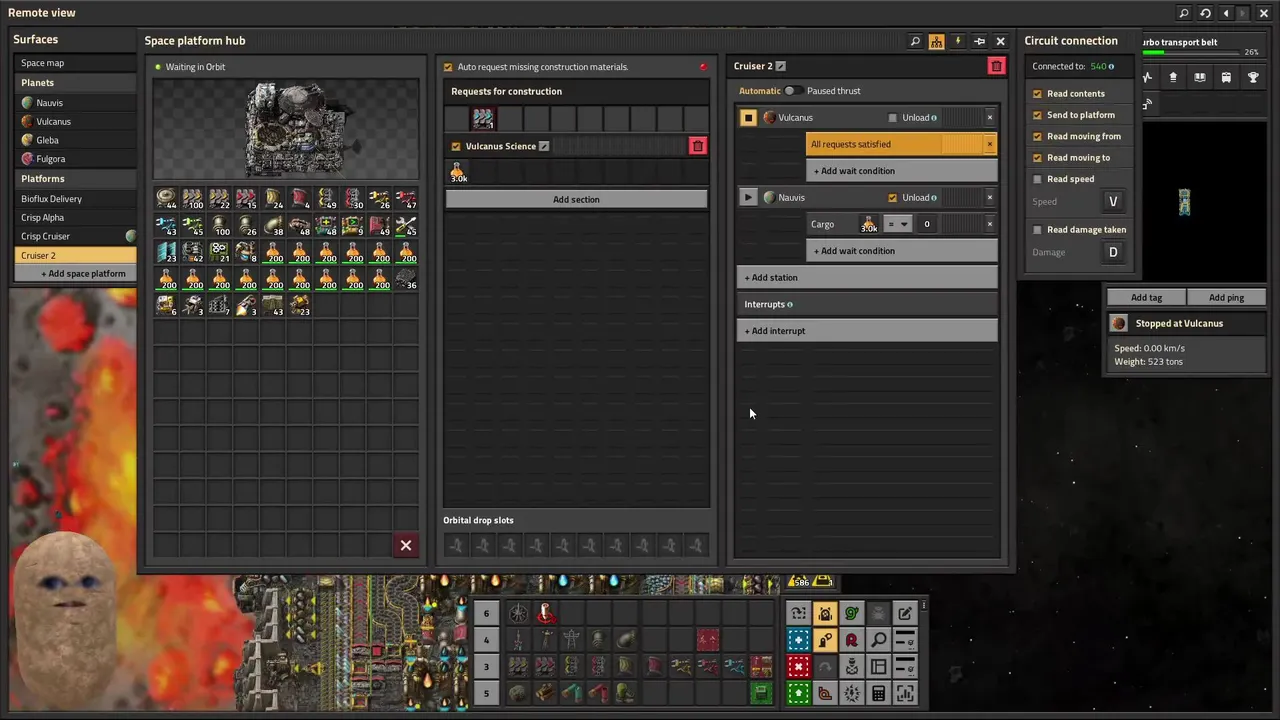Choose the Speed signal V selector
This screenshot has width=1280, height=720.
1113,201
